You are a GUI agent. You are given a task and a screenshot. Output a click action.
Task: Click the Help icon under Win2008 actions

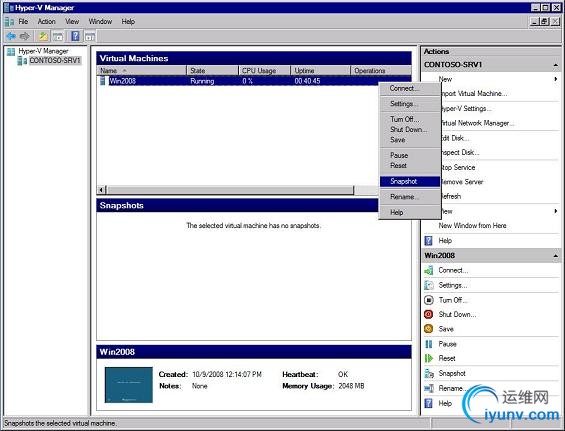(x=428, y=403)
